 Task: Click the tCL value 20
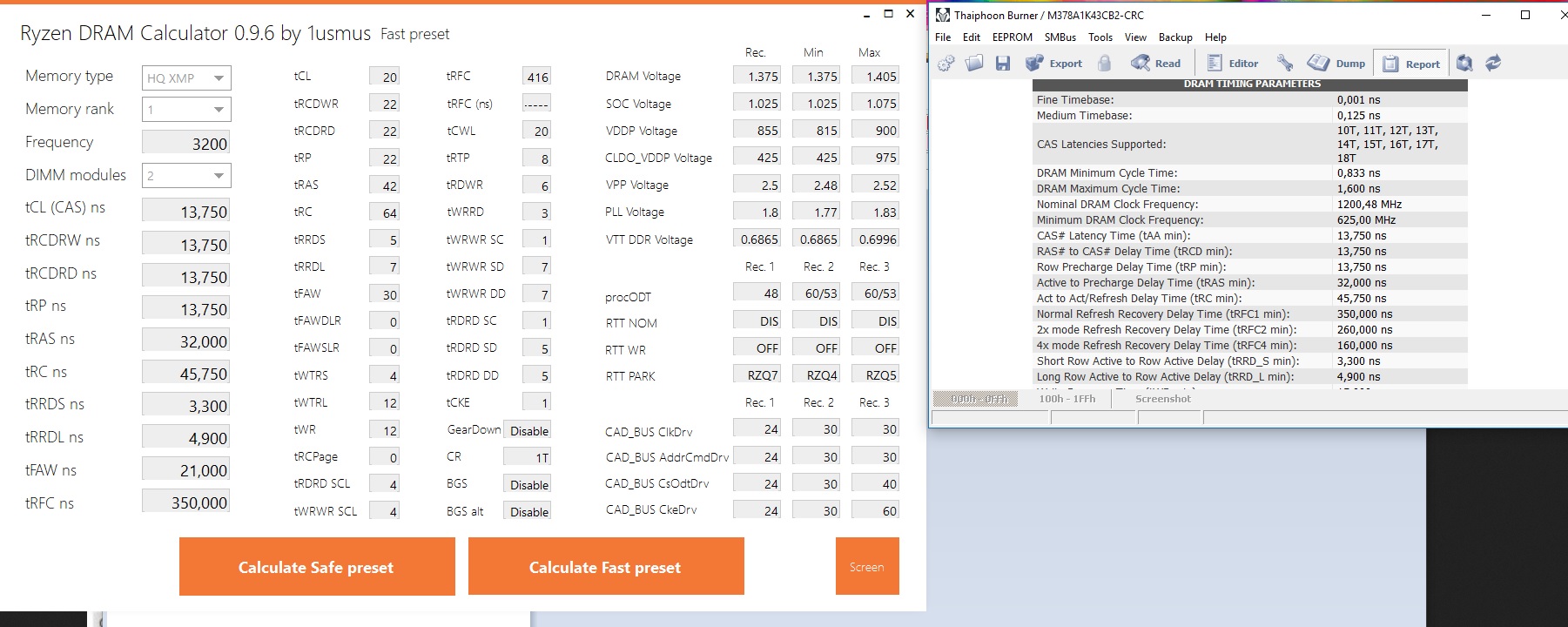tap(385, 77)
